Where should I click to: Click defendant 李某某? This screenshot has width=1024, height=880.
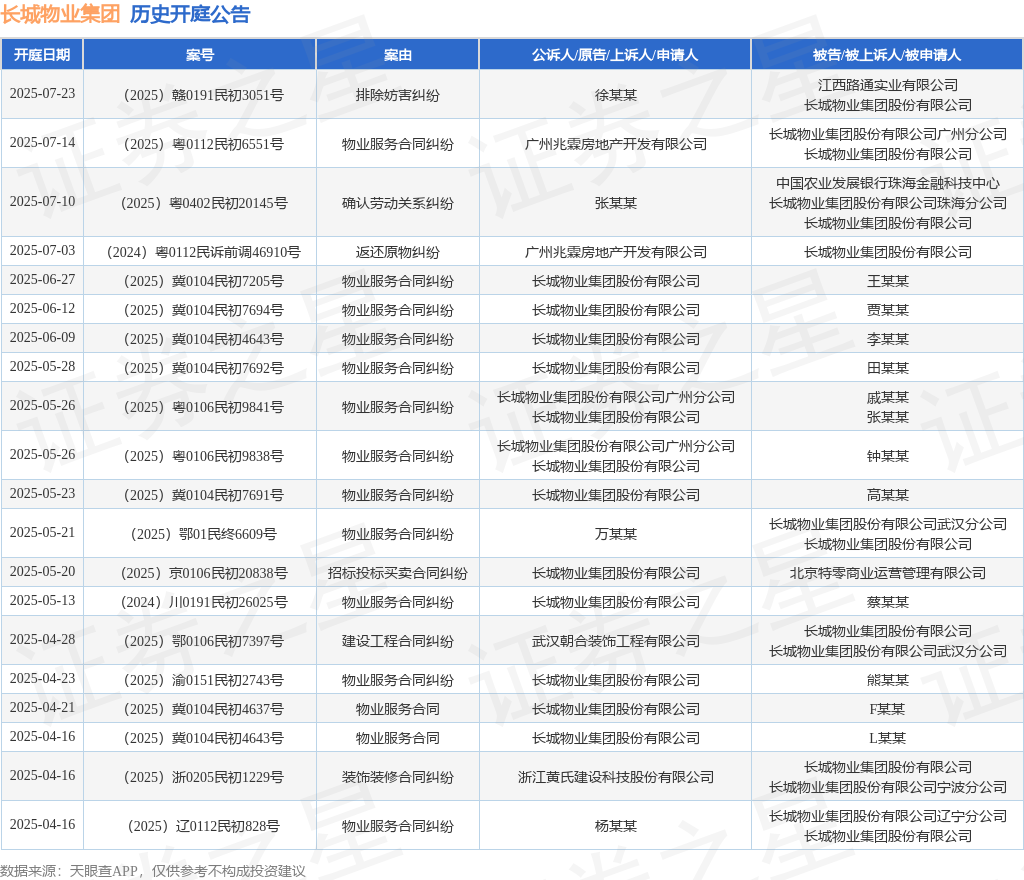coord(888,339)
